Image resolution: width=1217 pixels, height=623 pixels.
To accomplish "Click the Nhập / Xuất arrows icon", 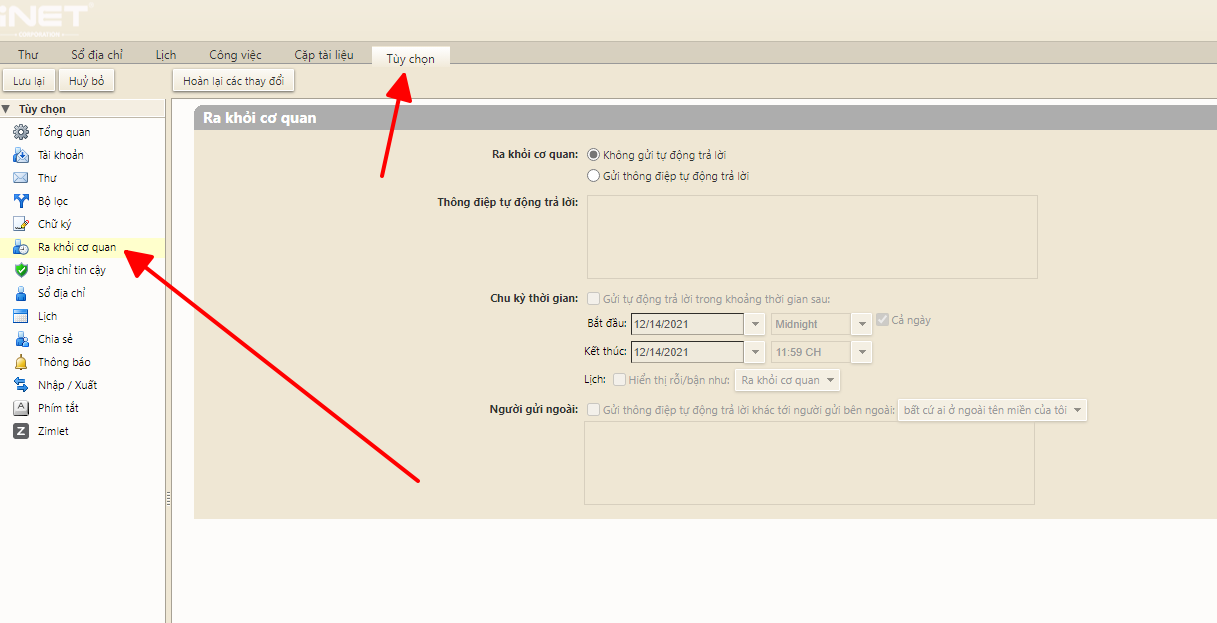I will [x=20, y=385].
